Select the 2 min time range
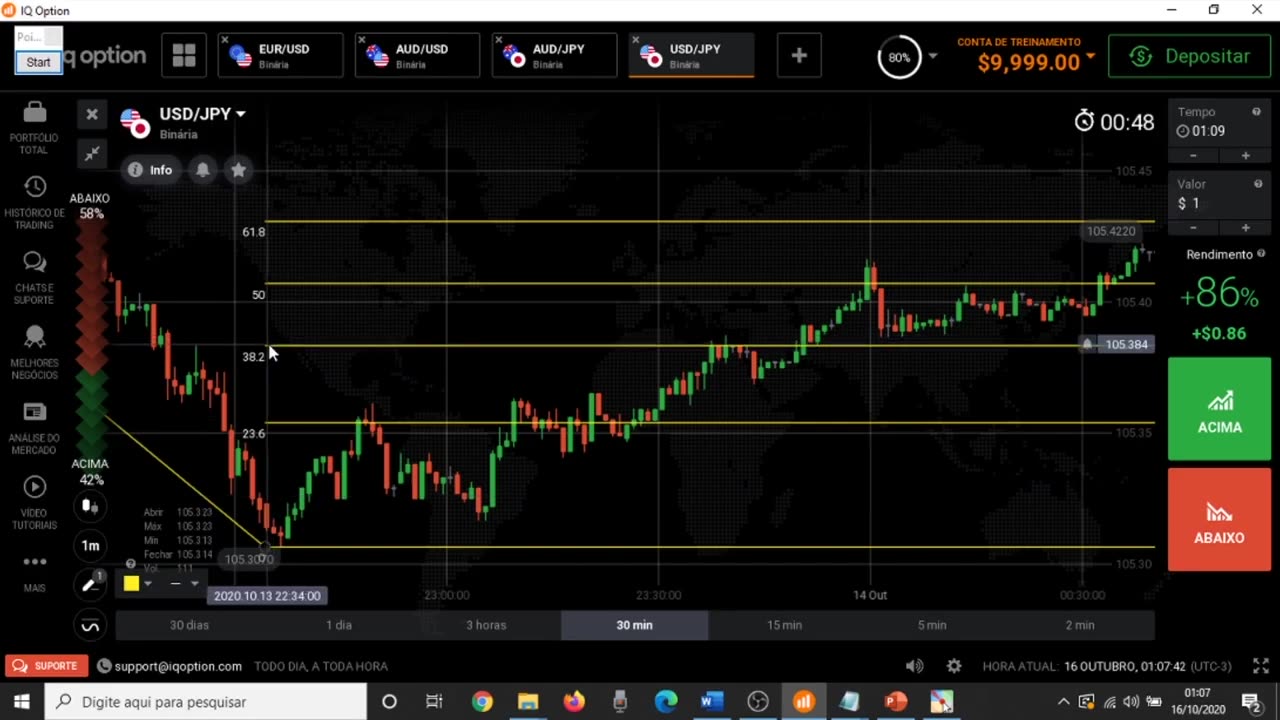The height and width of the screenshot is (720, 1280). 1080,625
